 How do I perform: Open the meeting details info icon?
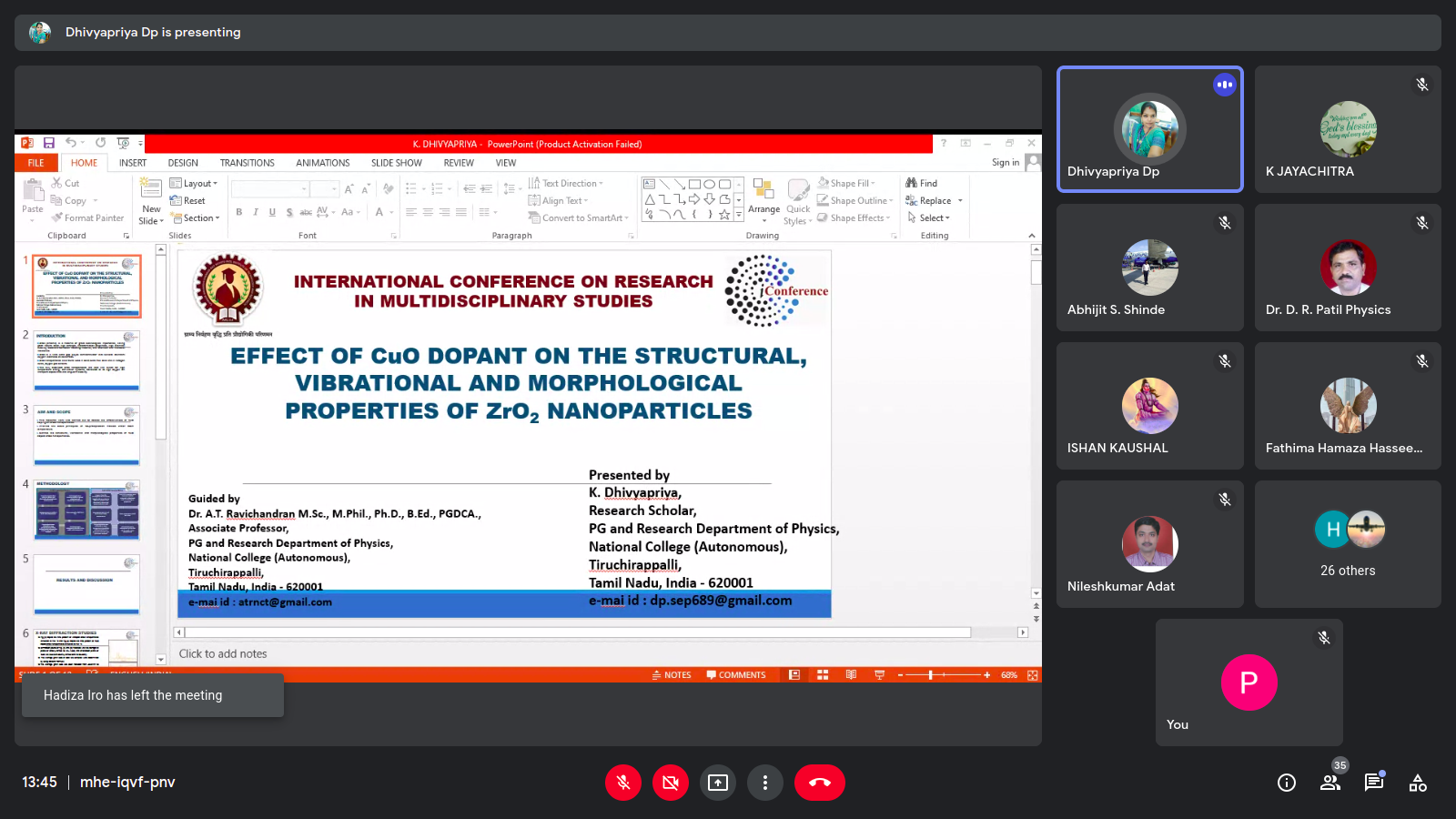point(1287,783)
